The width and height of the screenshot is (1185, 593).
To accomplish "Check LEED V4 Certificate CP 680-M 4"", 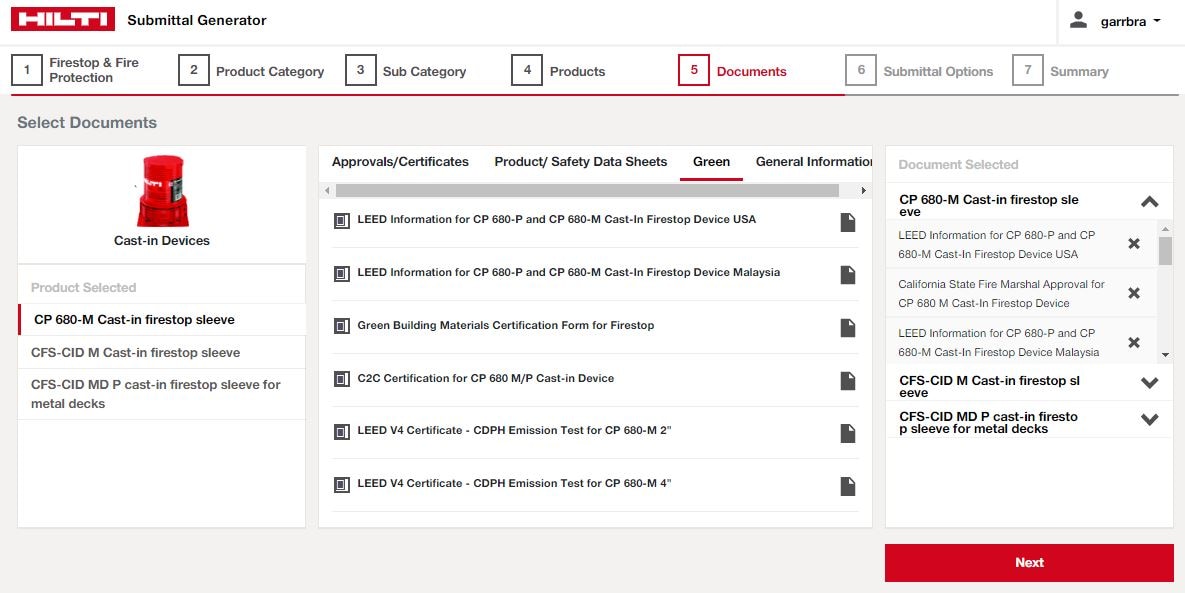I will pyautogui.click(x=342, y=485).
